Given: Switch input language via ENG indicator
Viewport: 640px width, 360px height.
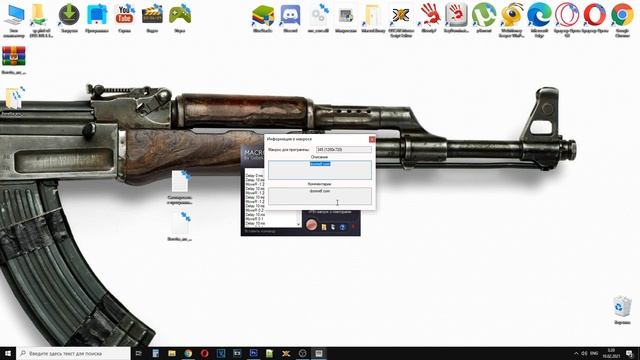Looking at the screenshot, I should pos(594,353).
